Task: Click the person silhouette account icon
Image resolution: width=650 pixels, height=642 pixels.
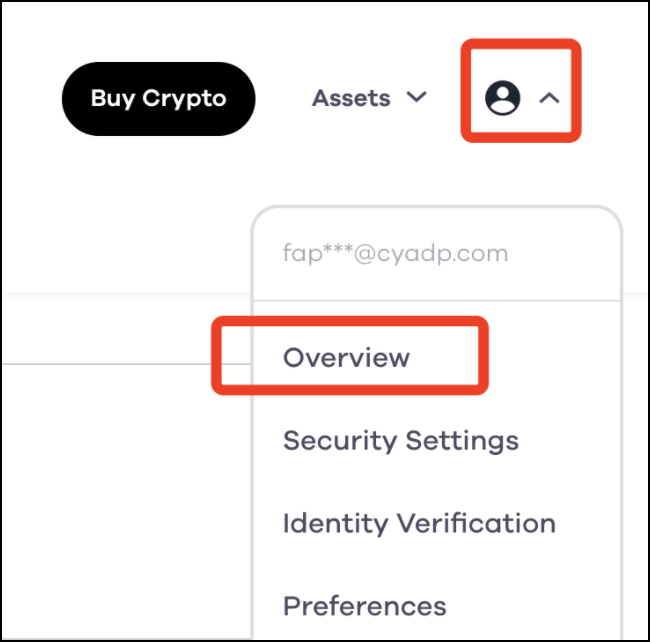Action: 502,98
